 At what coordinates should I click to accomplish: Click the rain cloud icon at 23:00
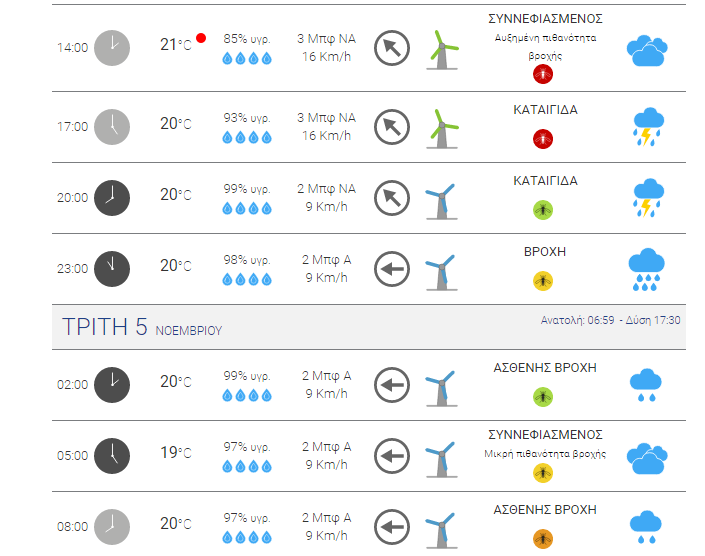pyautogui.click(x=646, y=269)
